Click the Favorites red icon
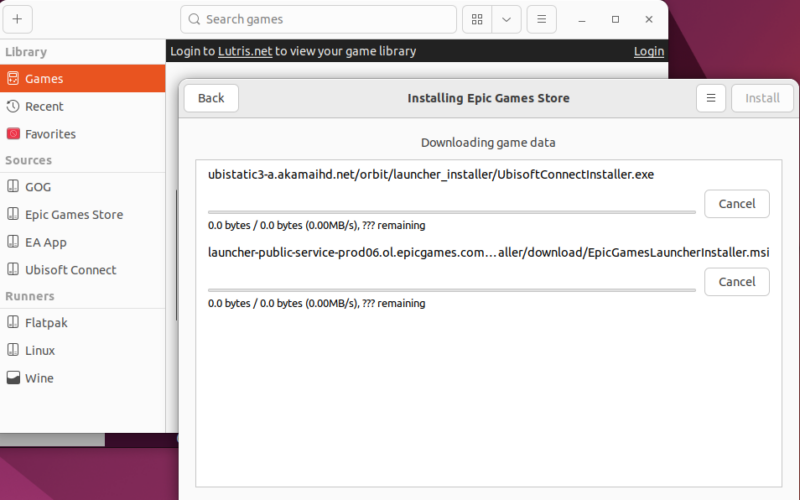800x500 pixels. [13, 134]
